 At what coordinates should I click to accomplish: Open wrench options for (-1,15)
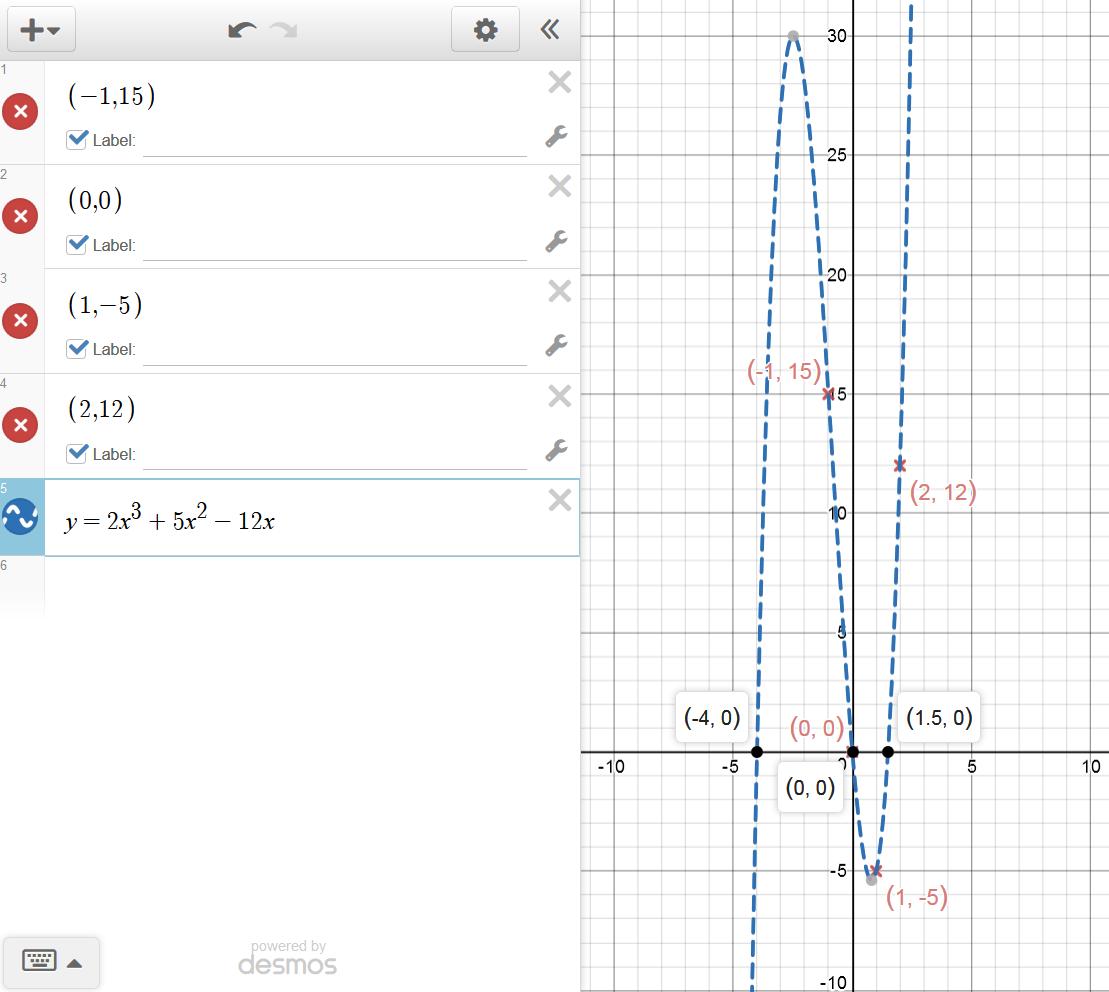point(556,137)
